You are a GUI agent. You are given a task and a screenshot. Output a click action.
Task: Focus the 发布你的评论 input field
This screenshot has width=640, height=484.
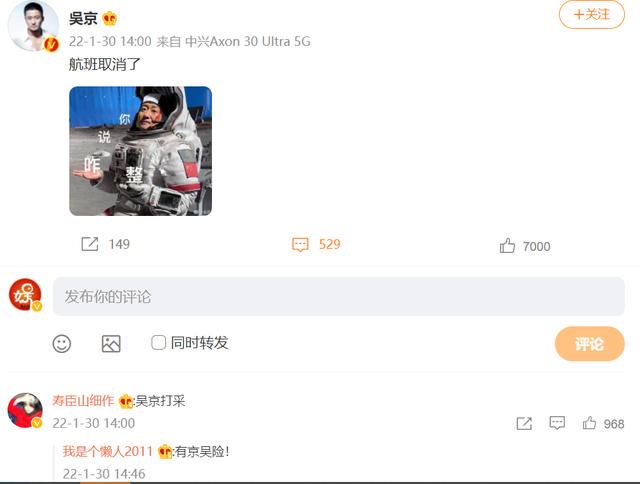click(x=338, y=296)
